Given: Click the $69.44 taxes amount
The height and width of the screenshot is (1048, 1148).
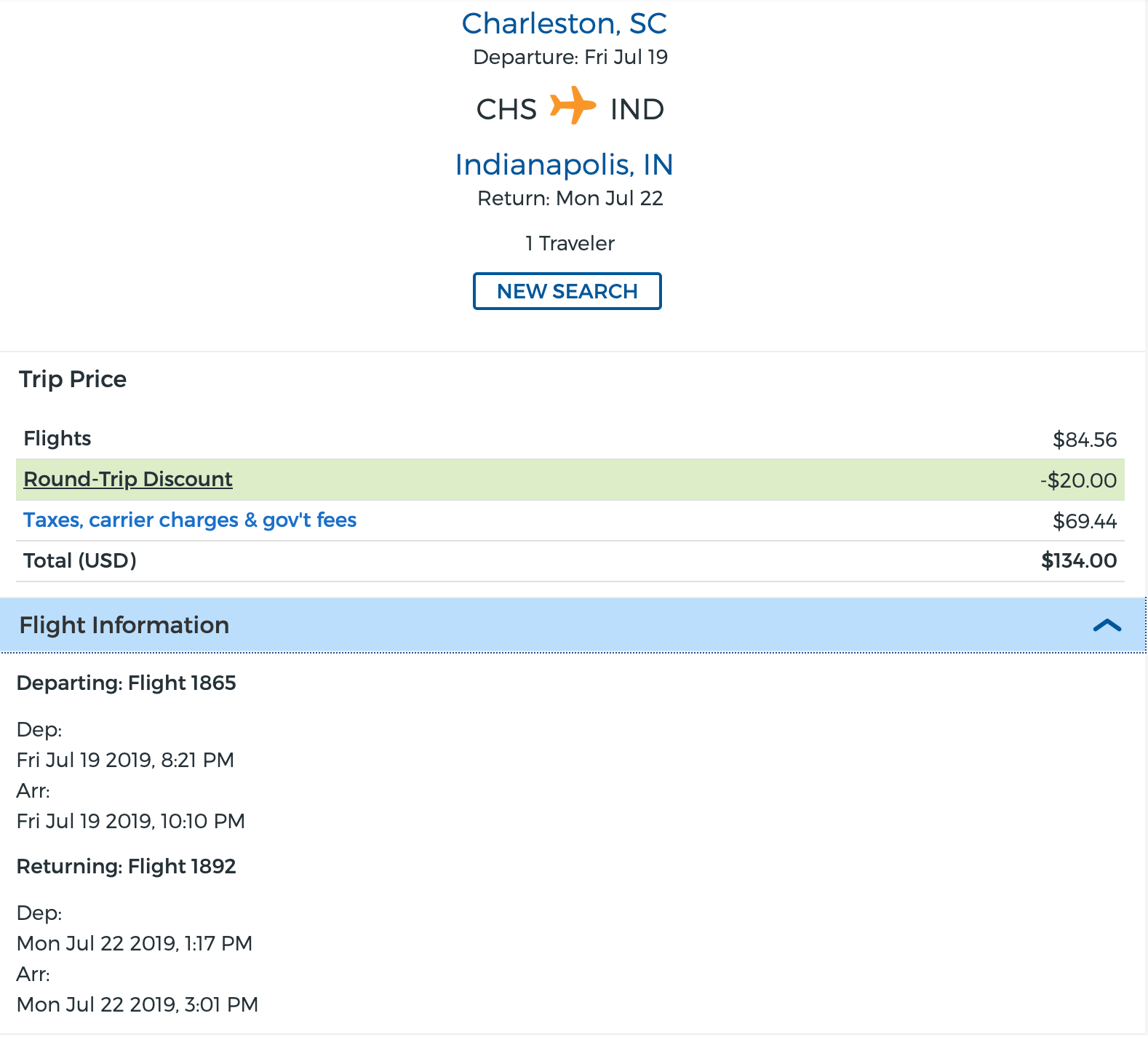Looking at the screenshot, I should point(1084,521).
